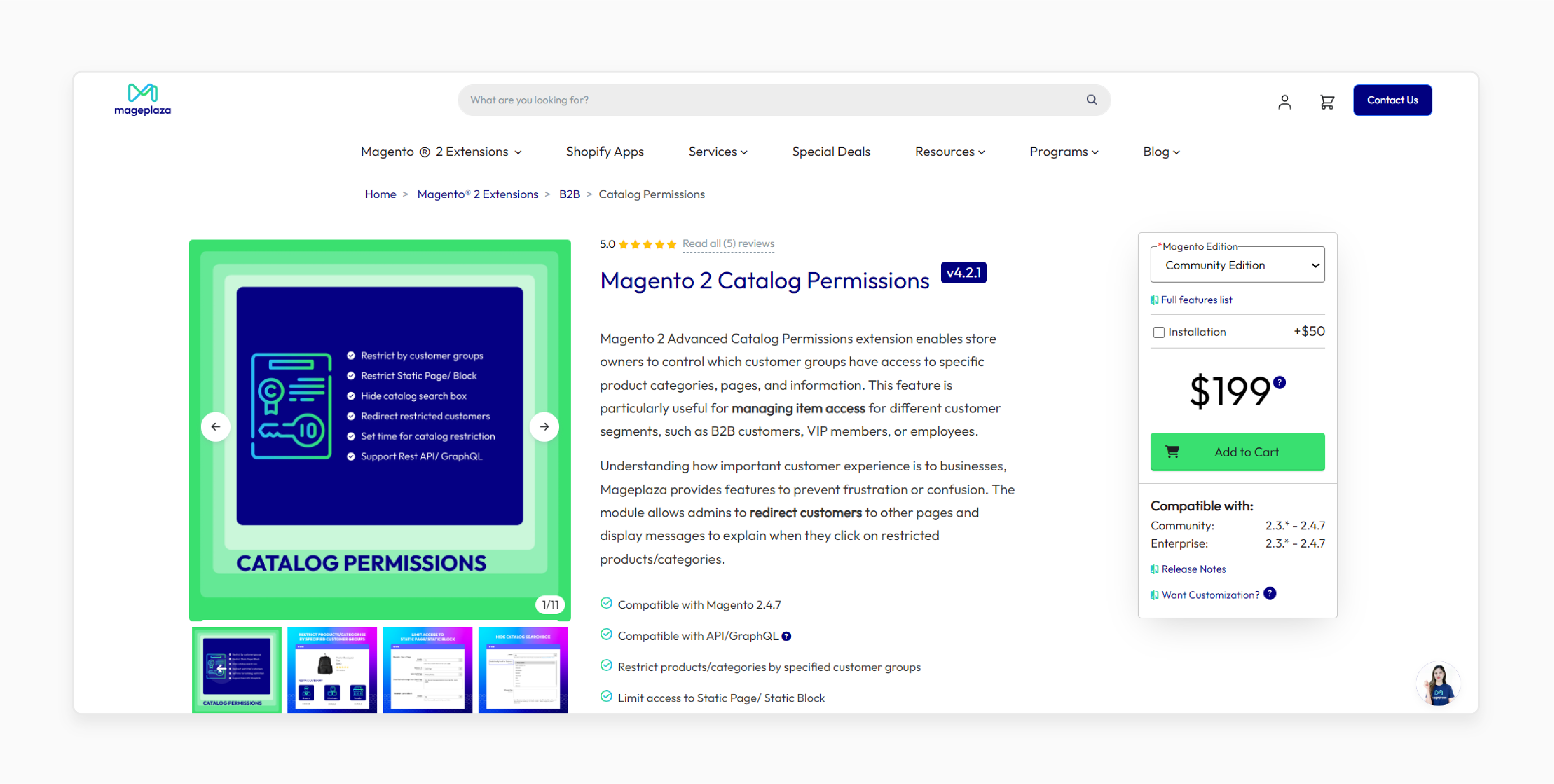Click the $199 price text
The image size is (1554, 784).
coord(1230,391)
